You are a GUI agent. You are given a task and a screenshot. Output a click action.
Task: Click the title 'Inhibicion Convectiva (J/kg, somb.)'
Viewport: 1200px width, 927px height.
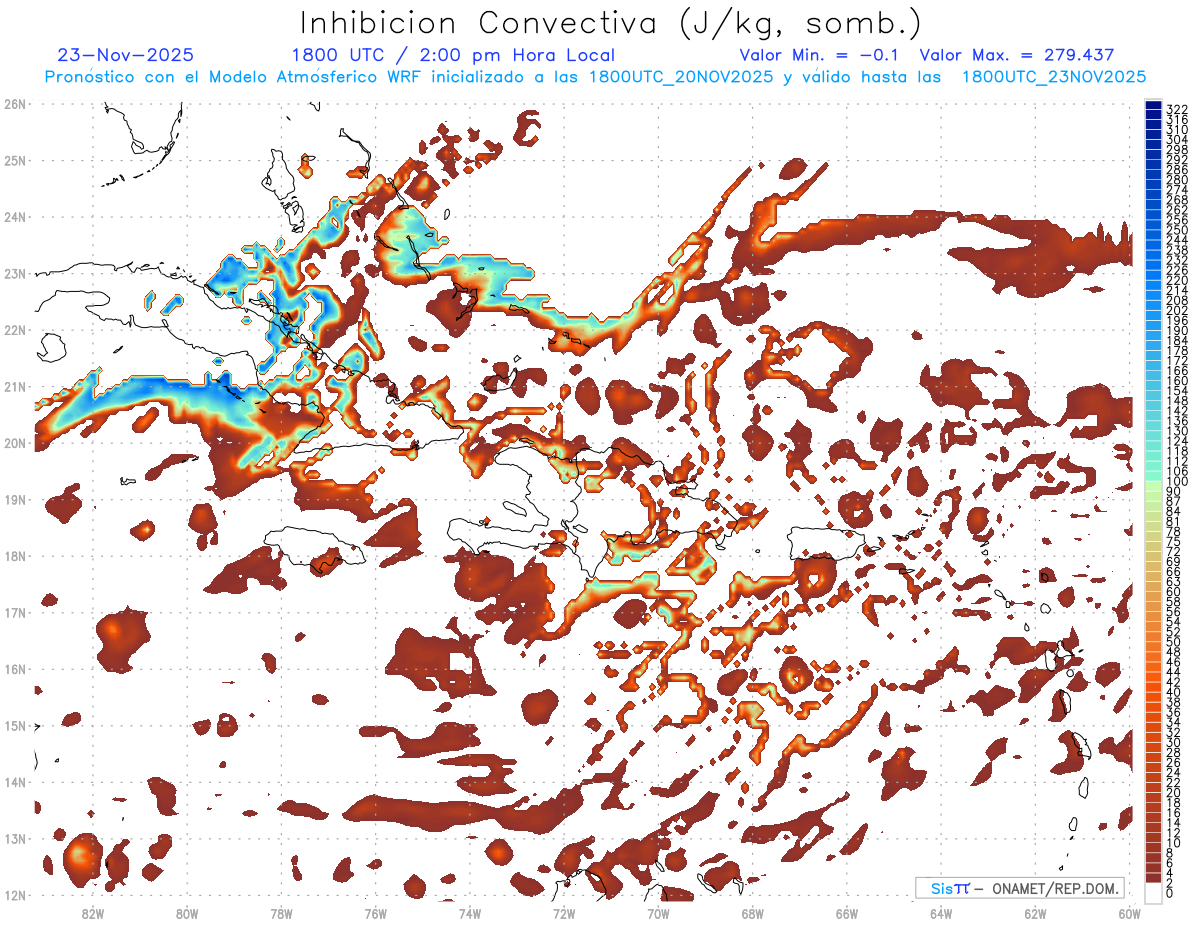coord(611,24)
